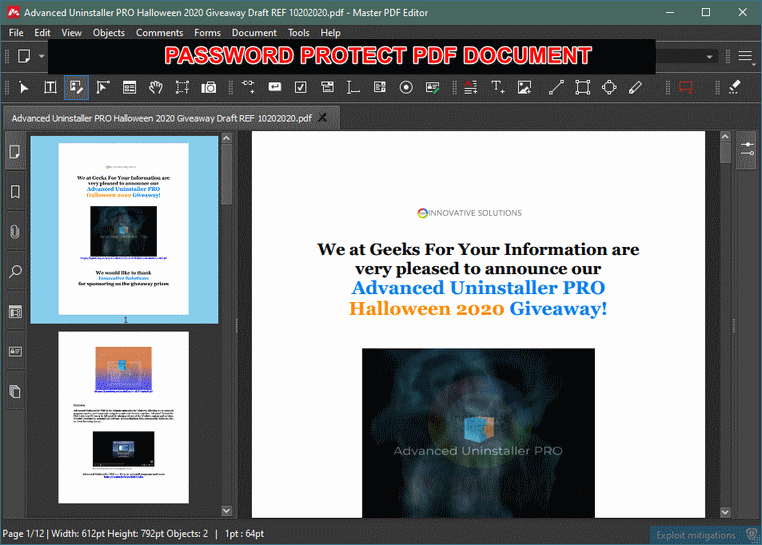Open the Document menu
This screenshot has height=545, width=762.
click(254, 33)
